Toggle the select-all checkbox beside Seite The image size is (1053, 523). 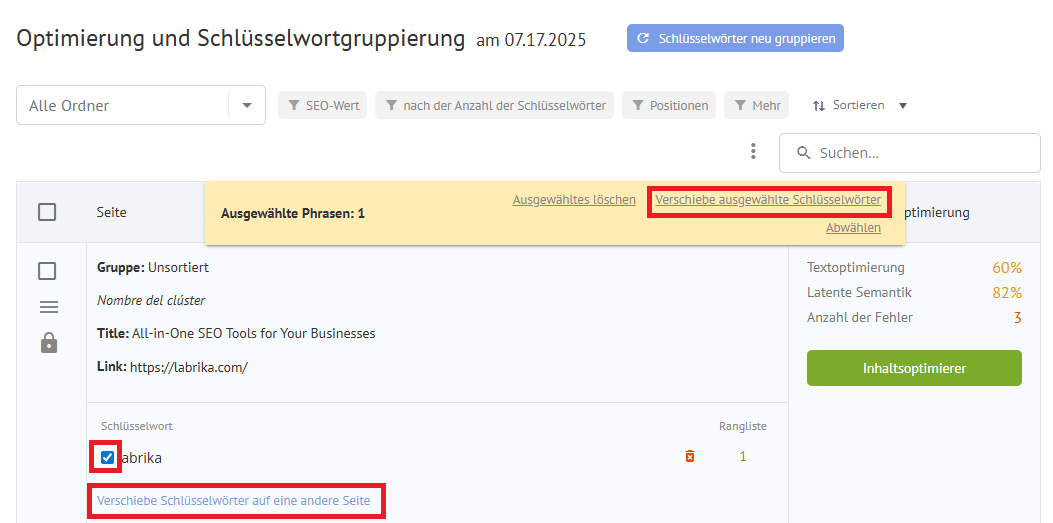pos(47,213)
